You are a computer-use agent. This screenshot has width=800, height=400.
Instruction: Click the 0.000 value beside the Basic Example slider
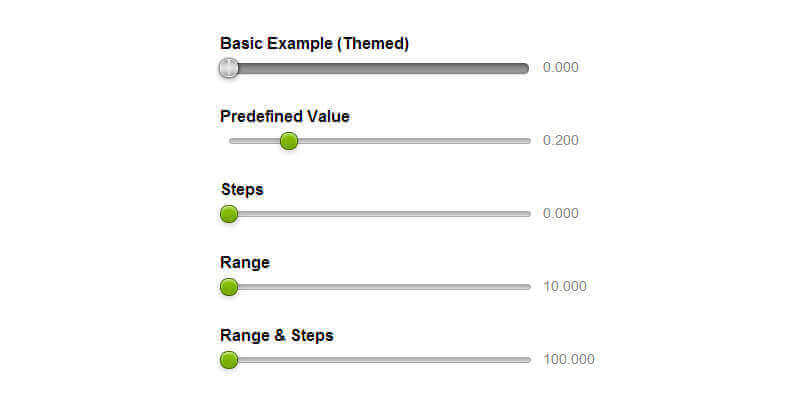561,68
